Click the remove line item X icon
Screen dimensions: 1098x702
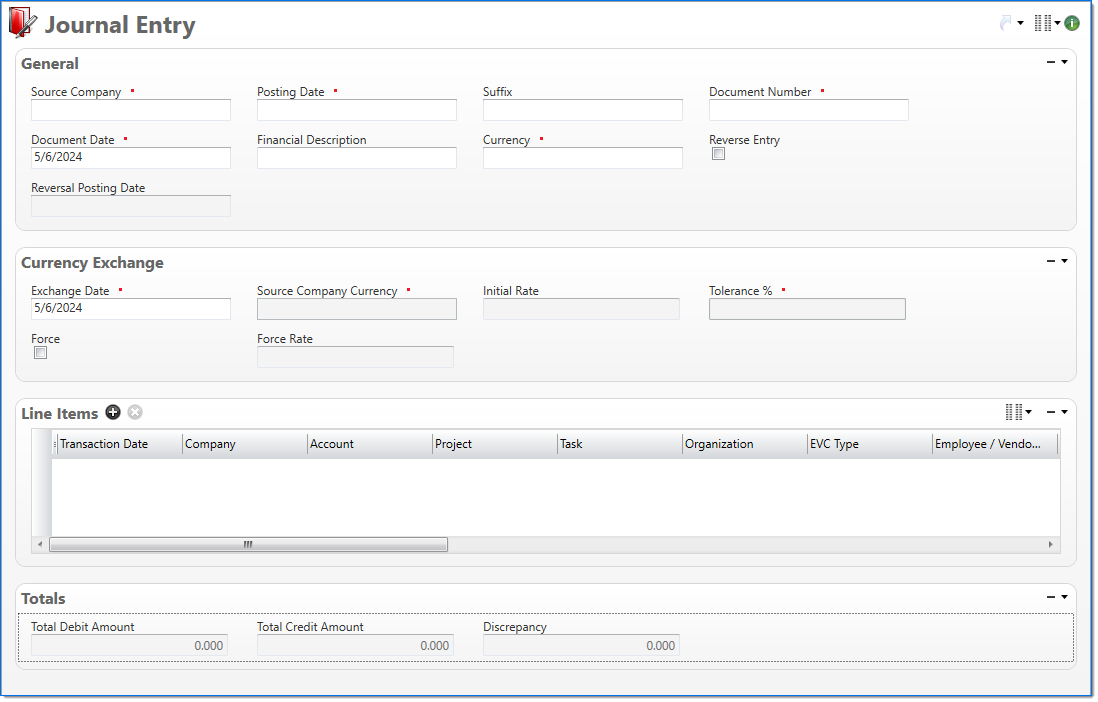pyautogui.click(x=135, y=413)
